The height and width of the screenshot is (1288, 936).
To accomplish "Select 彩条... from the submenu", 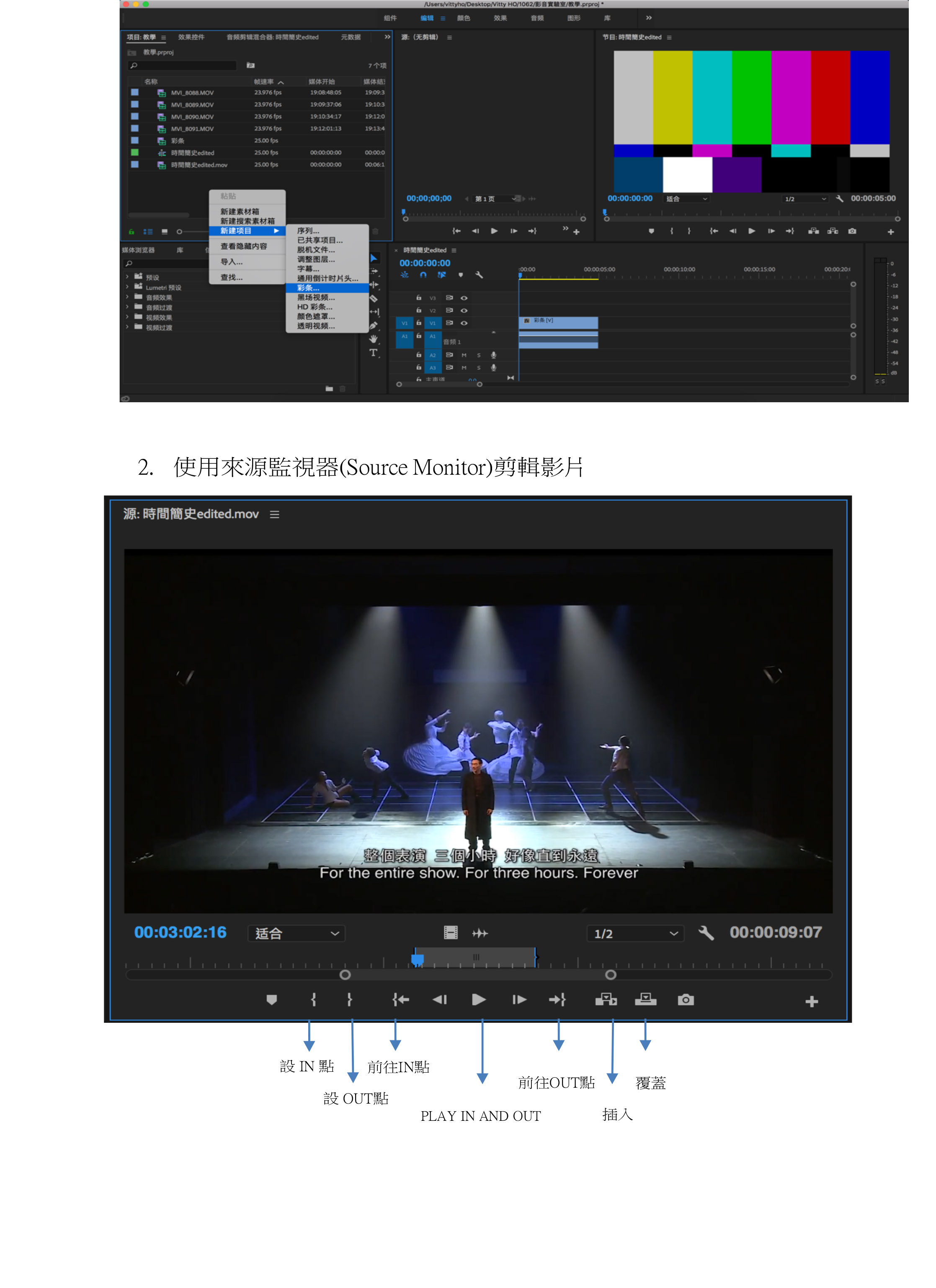I will click(x=309, y=288).
